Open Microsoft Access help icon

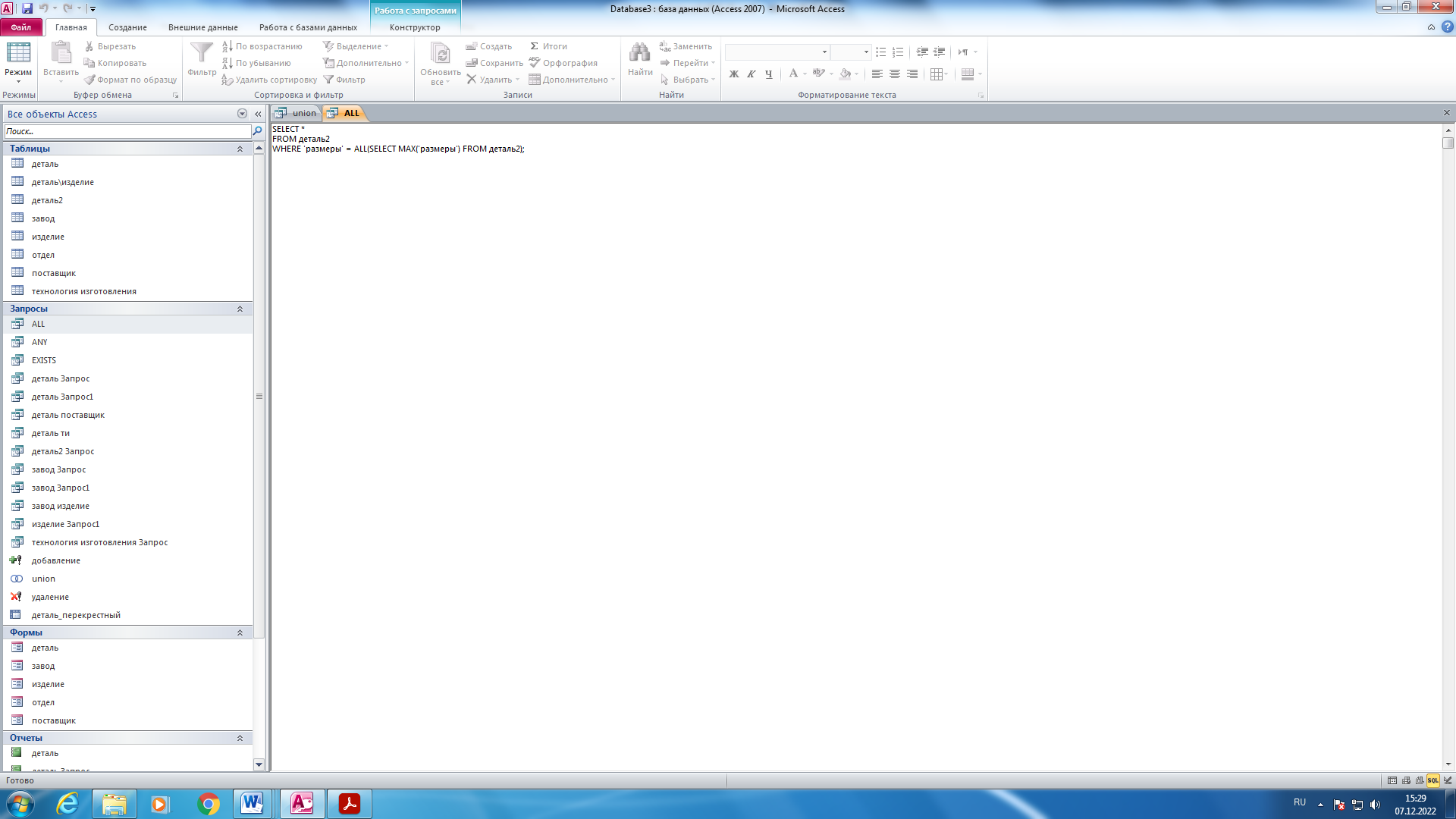[1447, 27]
